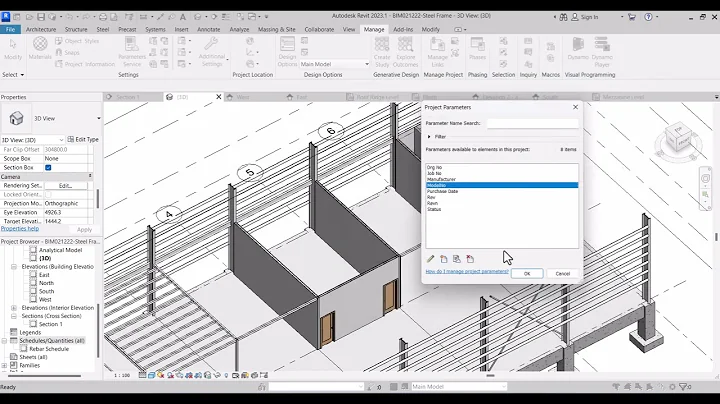
Task: Collapse Sections (Cross Section) tree node
Action: (14, 316)
